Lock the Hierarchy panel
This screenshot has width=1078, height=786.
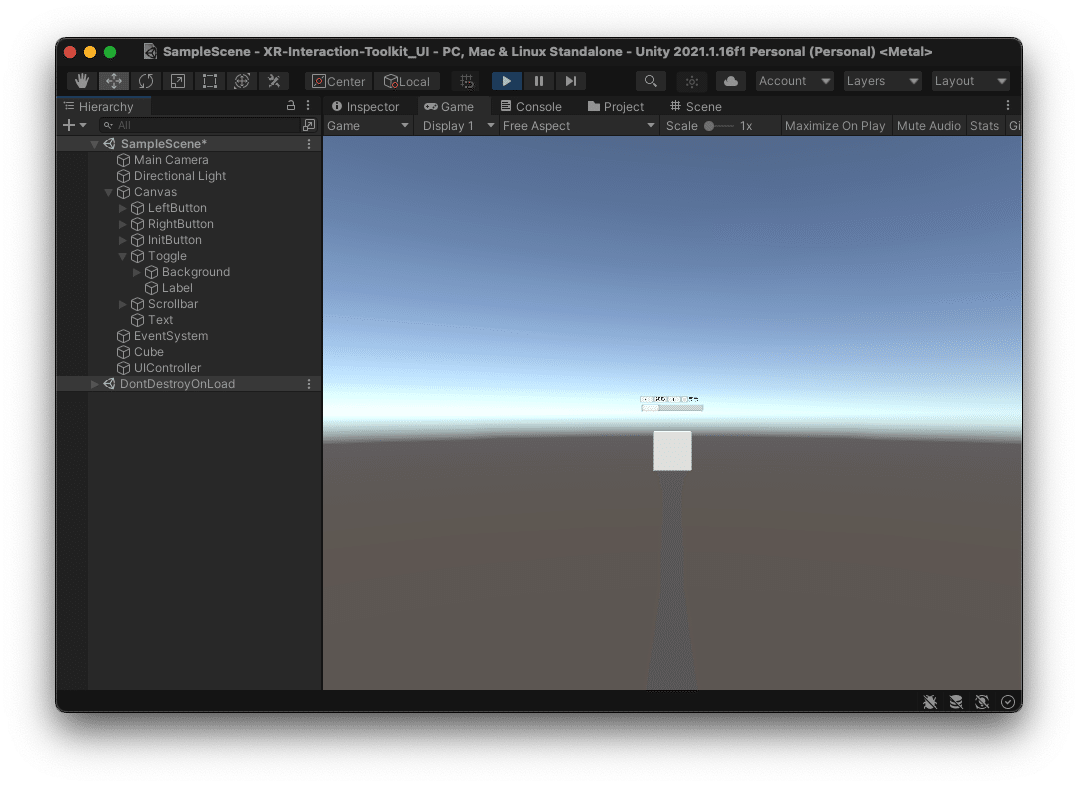[291, 106]
